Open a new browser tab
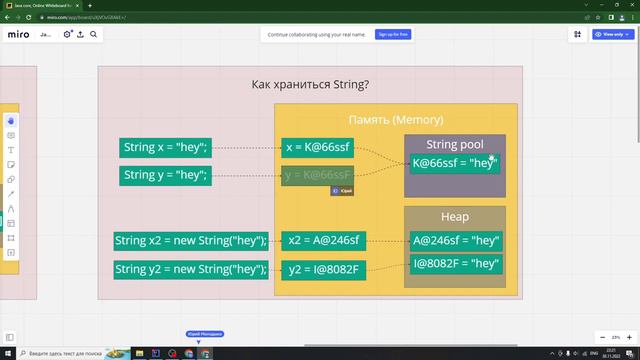This screenshot has height=360, width=640. coord(90,6)
